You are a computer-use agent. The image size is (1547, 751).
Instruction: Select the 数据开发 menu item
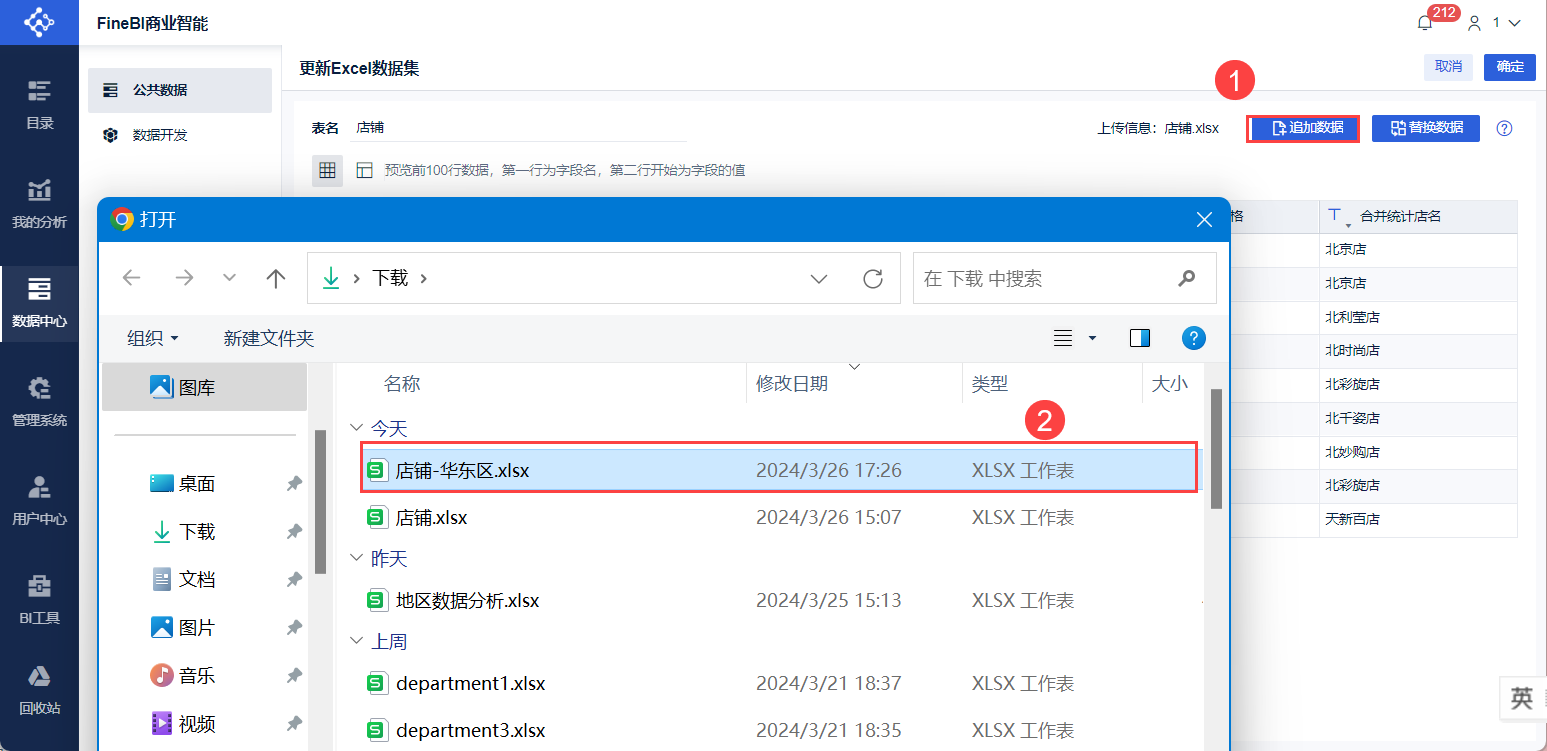pos(180,135)
